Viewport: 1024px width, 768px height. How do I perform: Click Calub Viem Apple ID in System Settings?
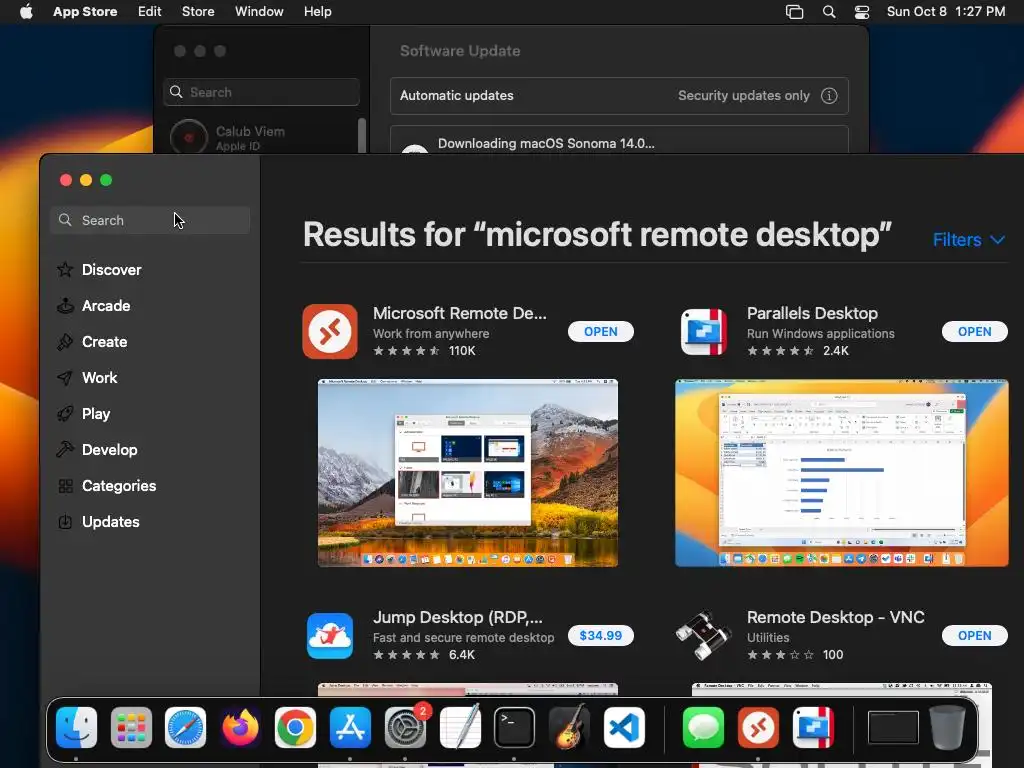coord(229,138)
